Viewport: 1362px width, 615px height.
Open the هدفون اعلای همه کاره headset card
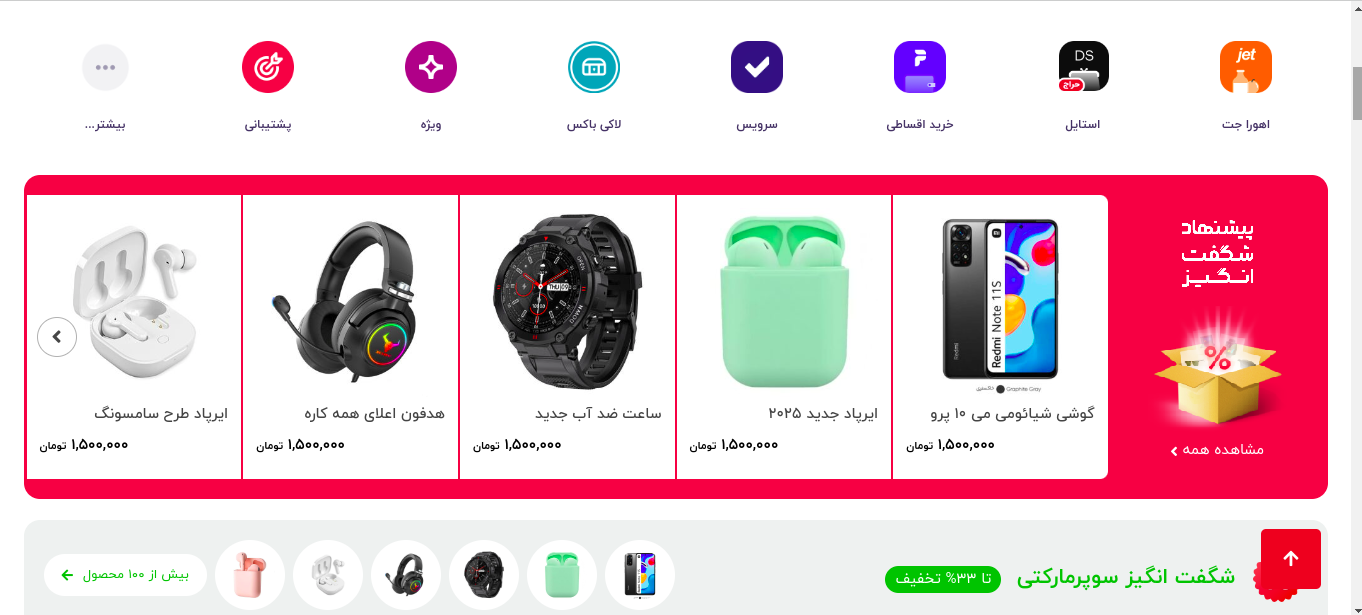(350, 337)
